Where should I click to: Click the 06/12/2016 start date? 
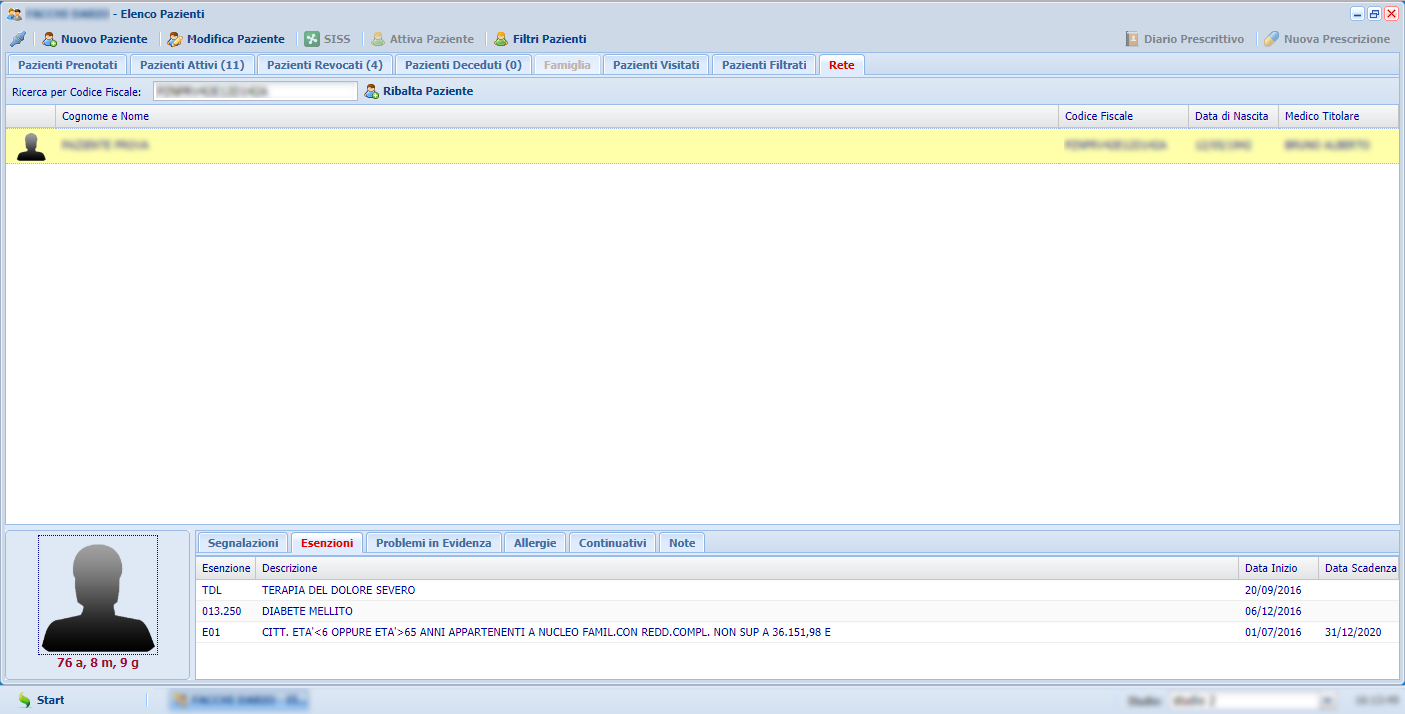click(x=1273, y=611)
